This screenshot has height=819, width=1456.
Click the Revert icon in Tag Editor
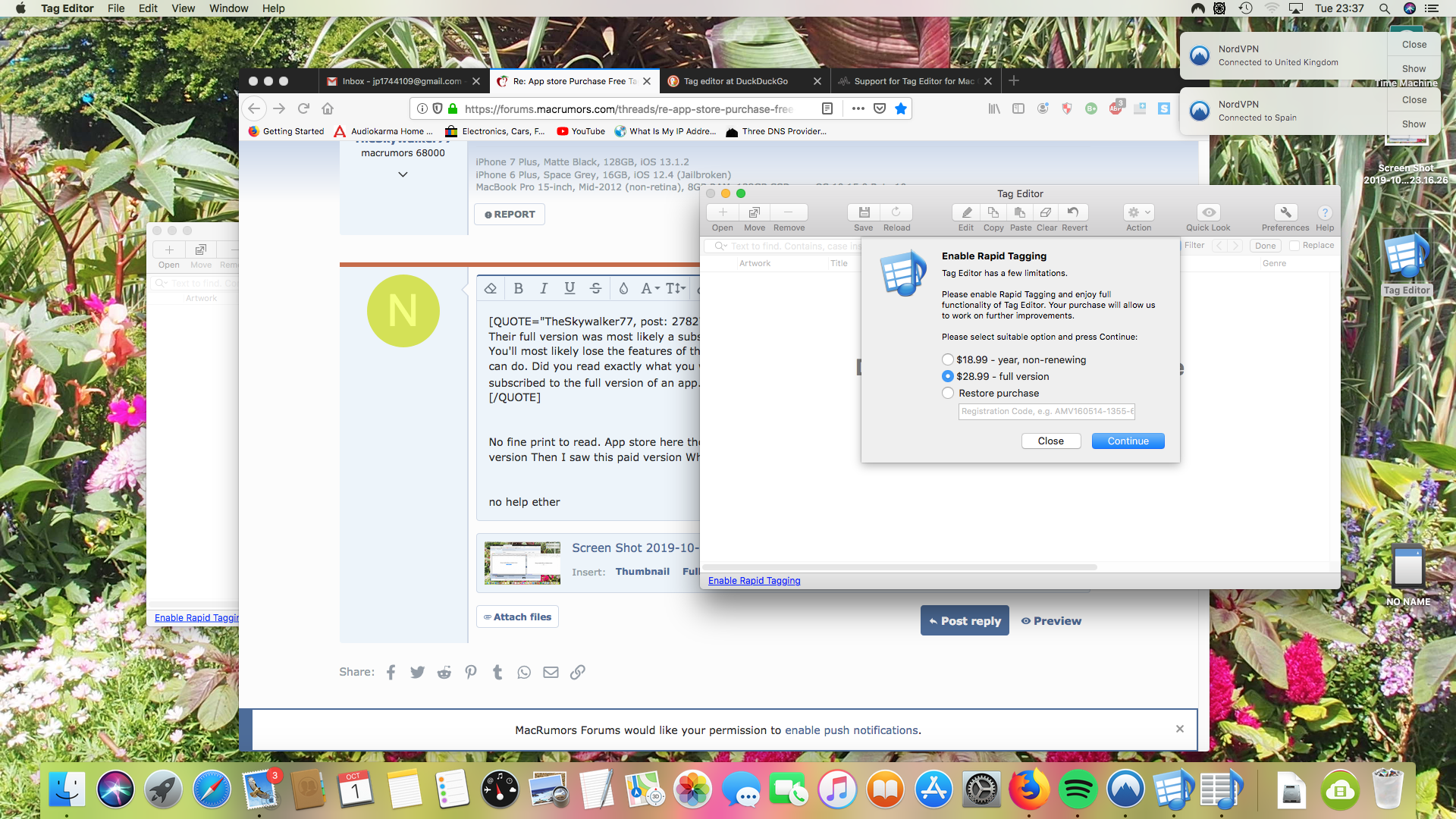pos(1073,213)
